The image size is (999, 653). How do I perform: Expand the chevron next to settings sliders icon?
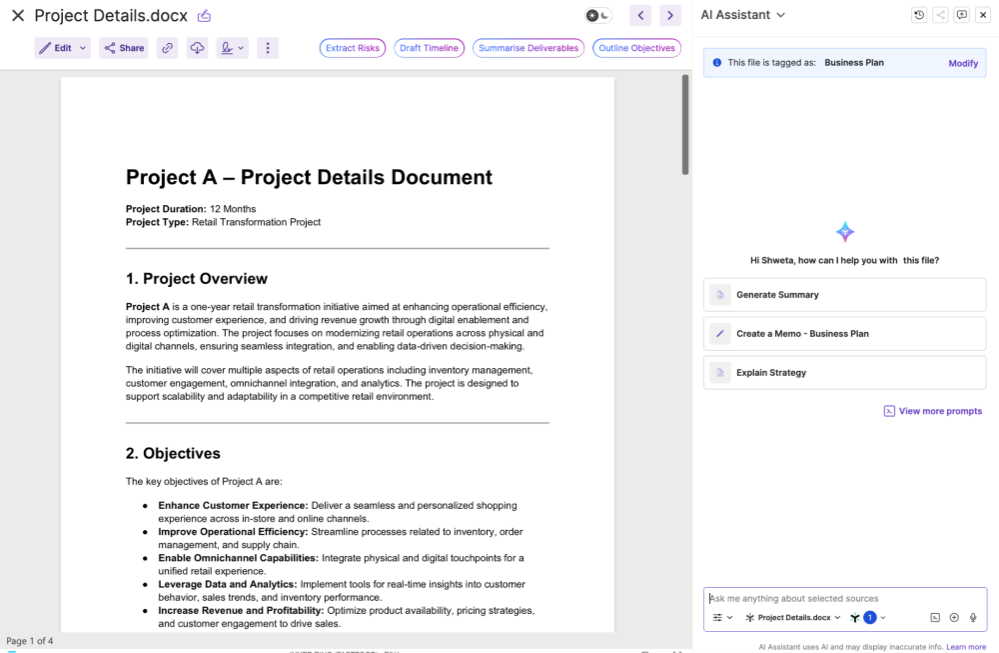pyautogui.click(x=729, y=617)
